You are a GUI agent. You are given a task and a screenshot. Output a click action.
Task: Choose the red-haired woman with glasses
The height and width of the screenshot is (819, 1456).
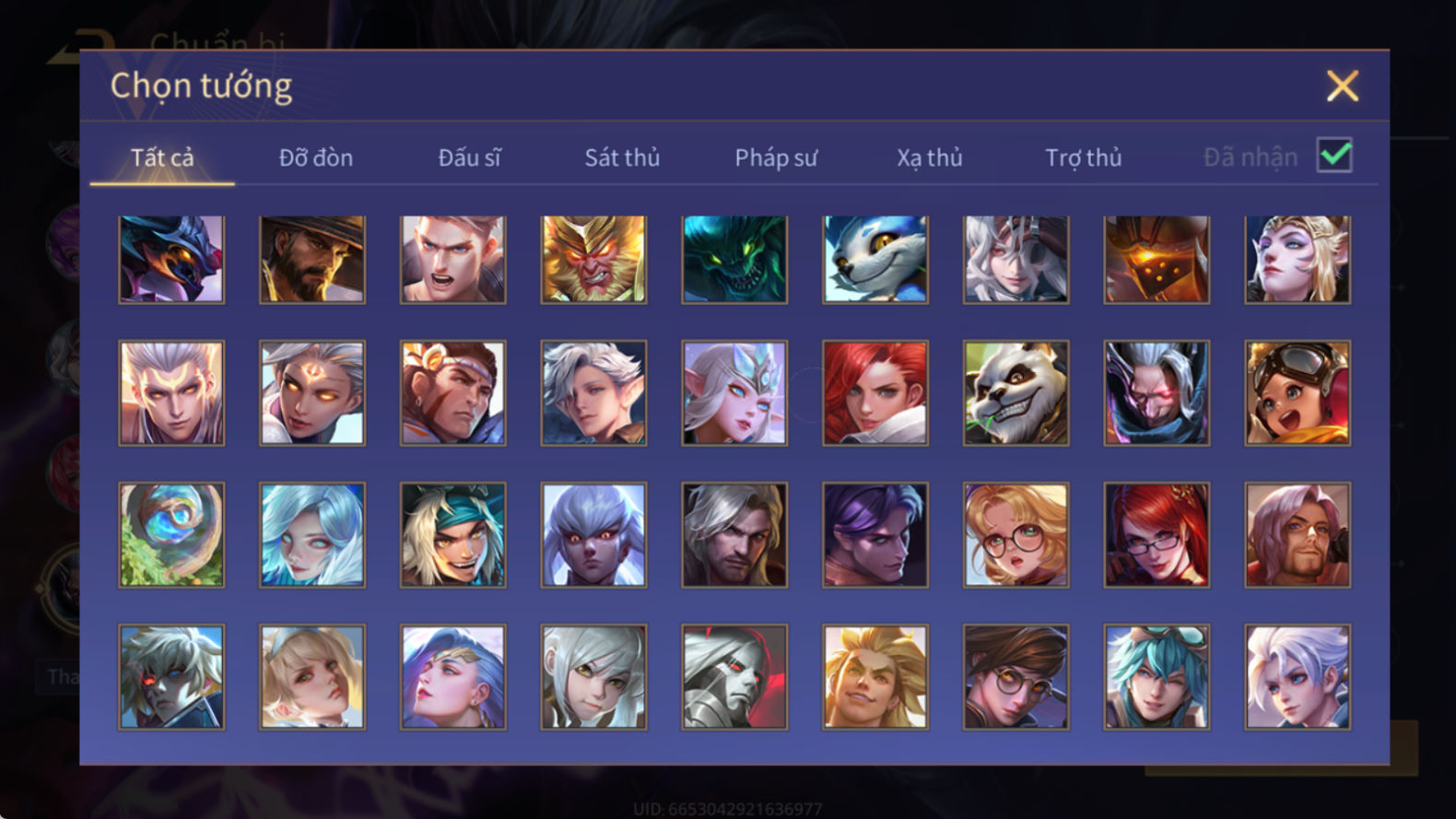[1157, 535]
